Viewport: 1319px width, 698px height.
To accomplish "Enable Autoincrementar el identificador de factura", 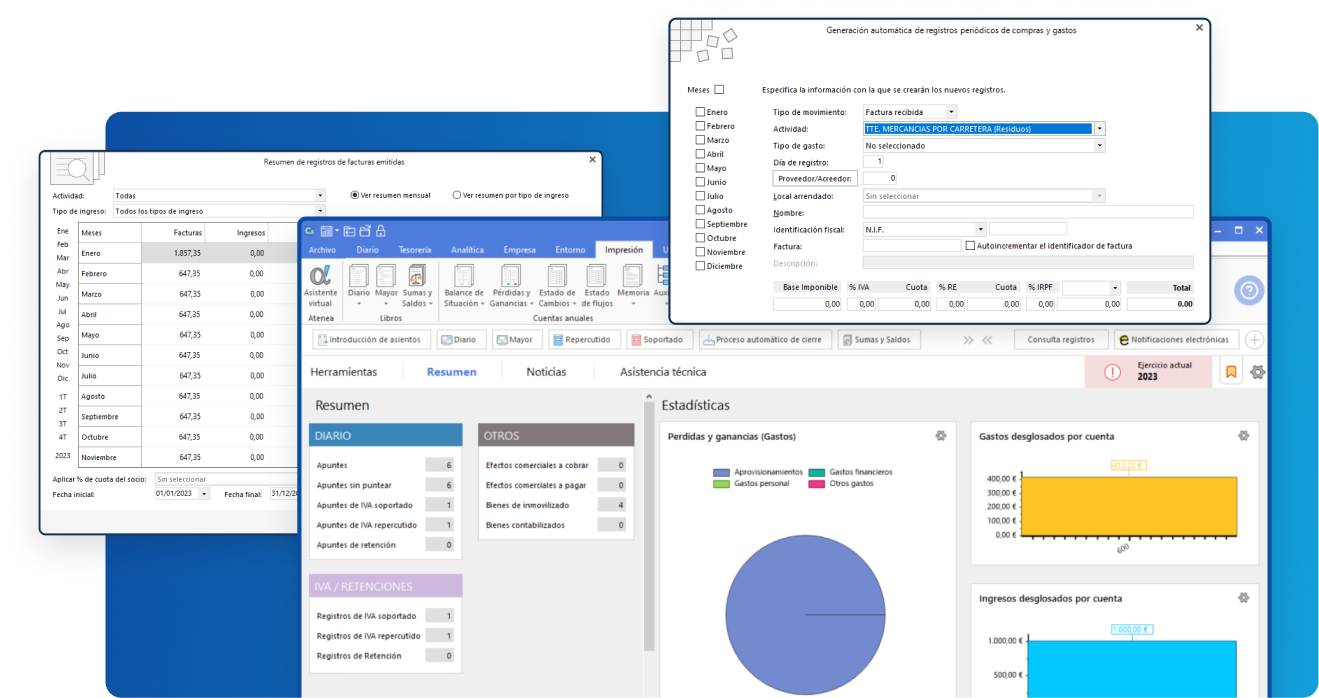I will point(969,245).
